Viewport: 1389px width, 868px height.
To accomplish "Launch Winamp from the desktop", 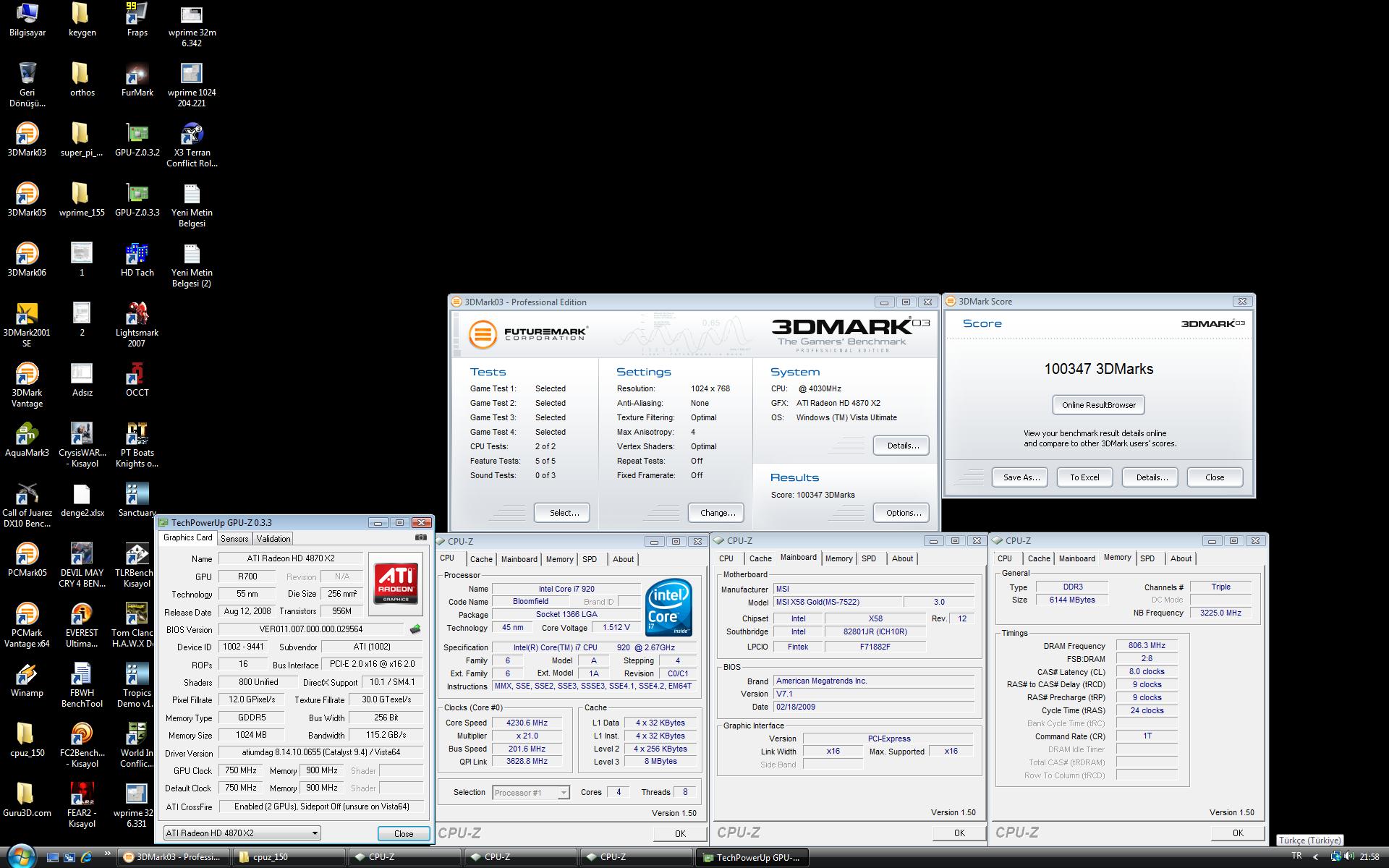I will click(x=27, y=680).
